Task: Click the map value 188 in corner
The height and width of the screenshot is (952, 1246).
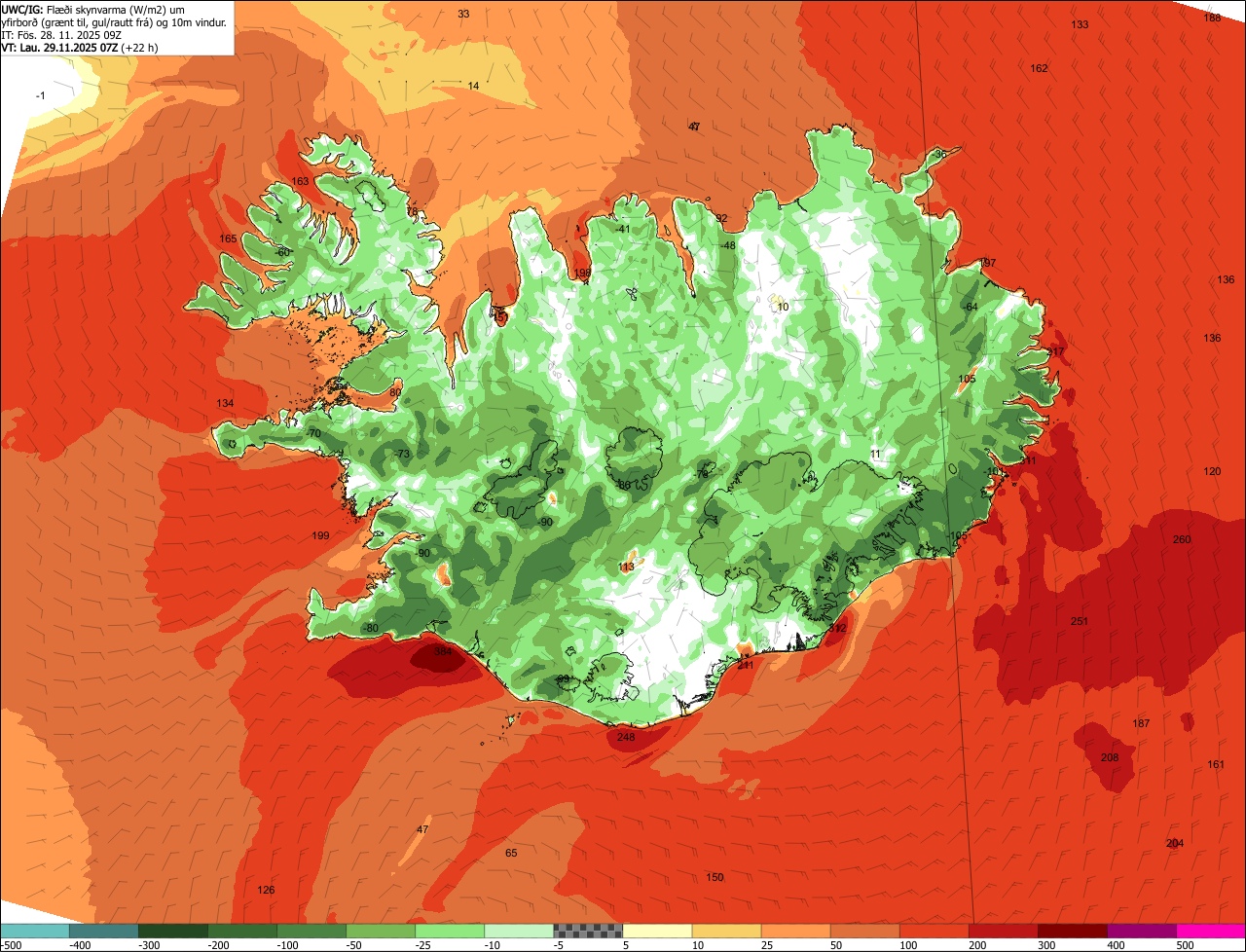Action: tap(1212, 18)
